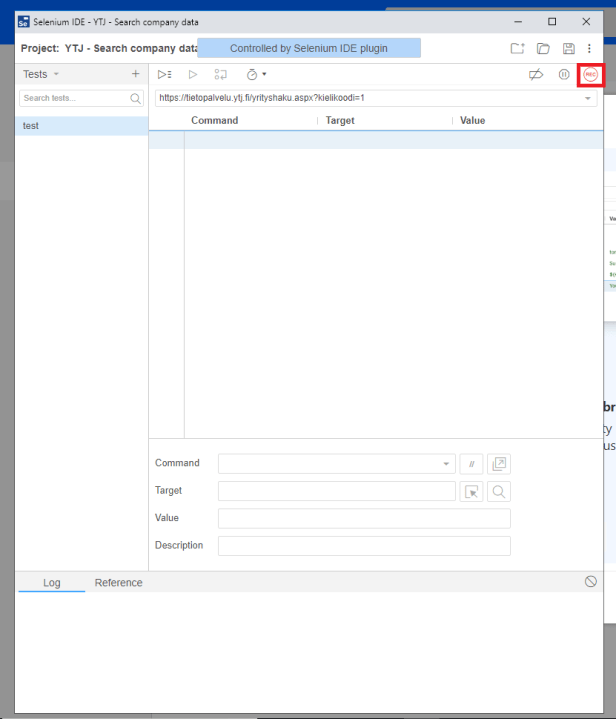Disable breakpoints icon

click(536, 74)
